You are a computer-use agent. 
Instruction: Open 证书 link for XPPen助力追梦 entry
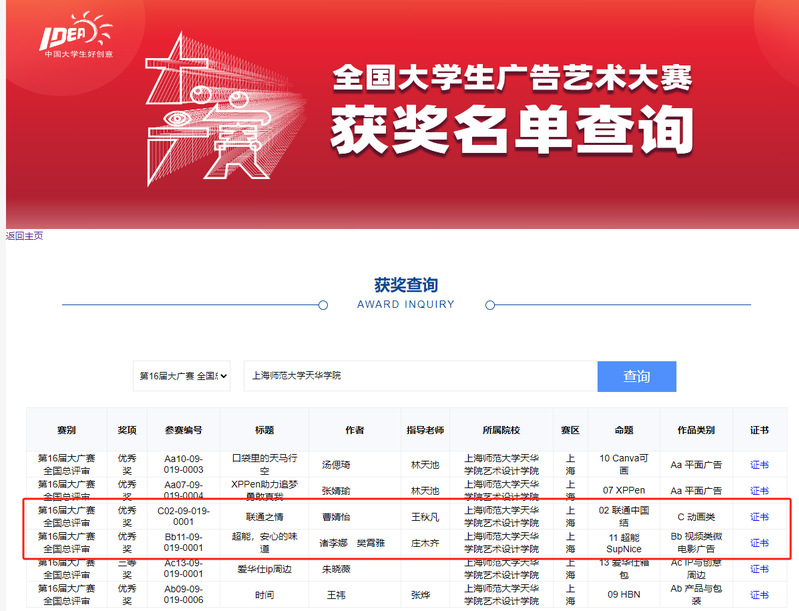(759, 491)
